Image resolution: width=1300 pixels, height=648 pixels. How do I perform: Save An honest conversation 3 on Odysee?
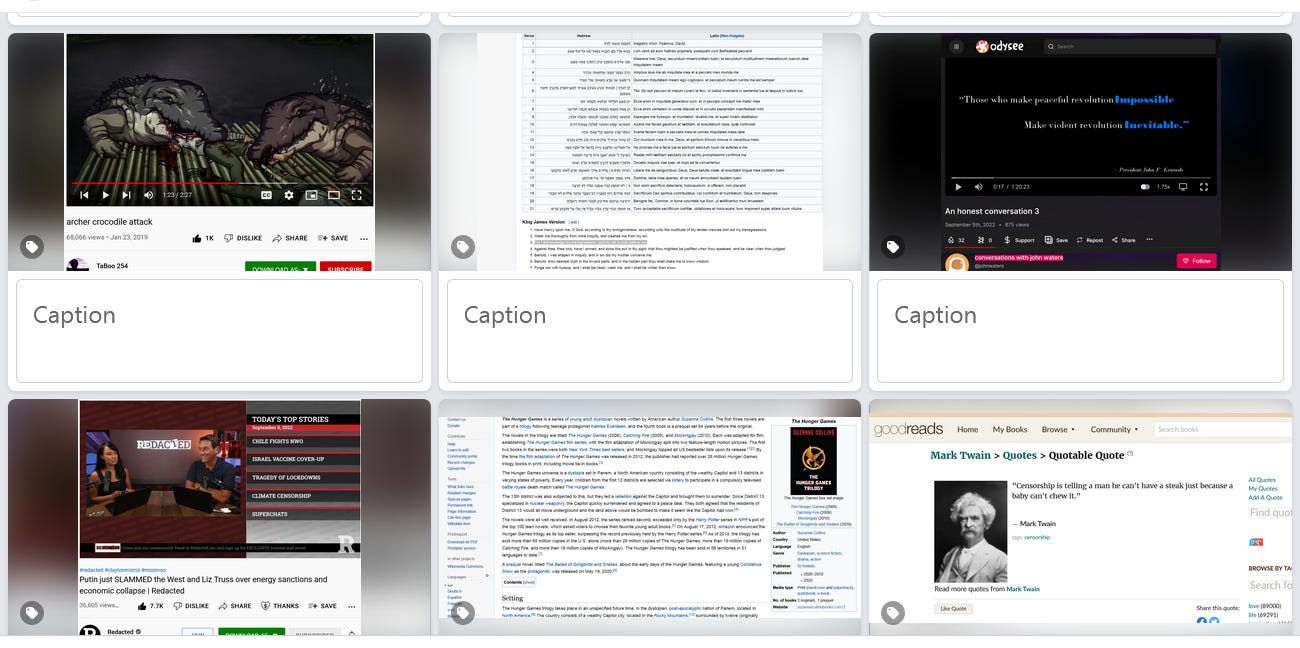coord(1056,240)
